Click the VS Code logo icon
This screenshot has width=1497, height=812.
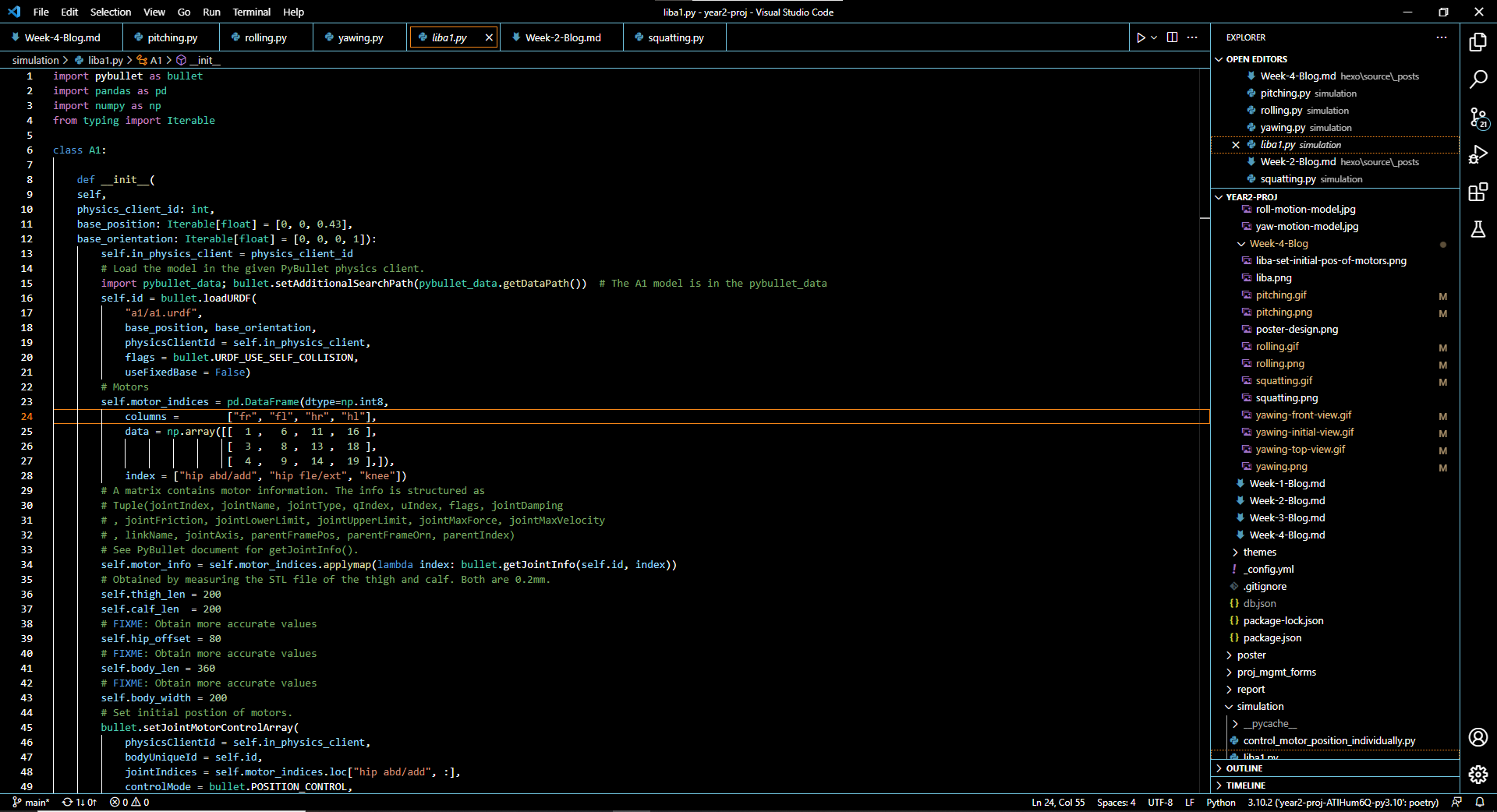pos(14,12)
